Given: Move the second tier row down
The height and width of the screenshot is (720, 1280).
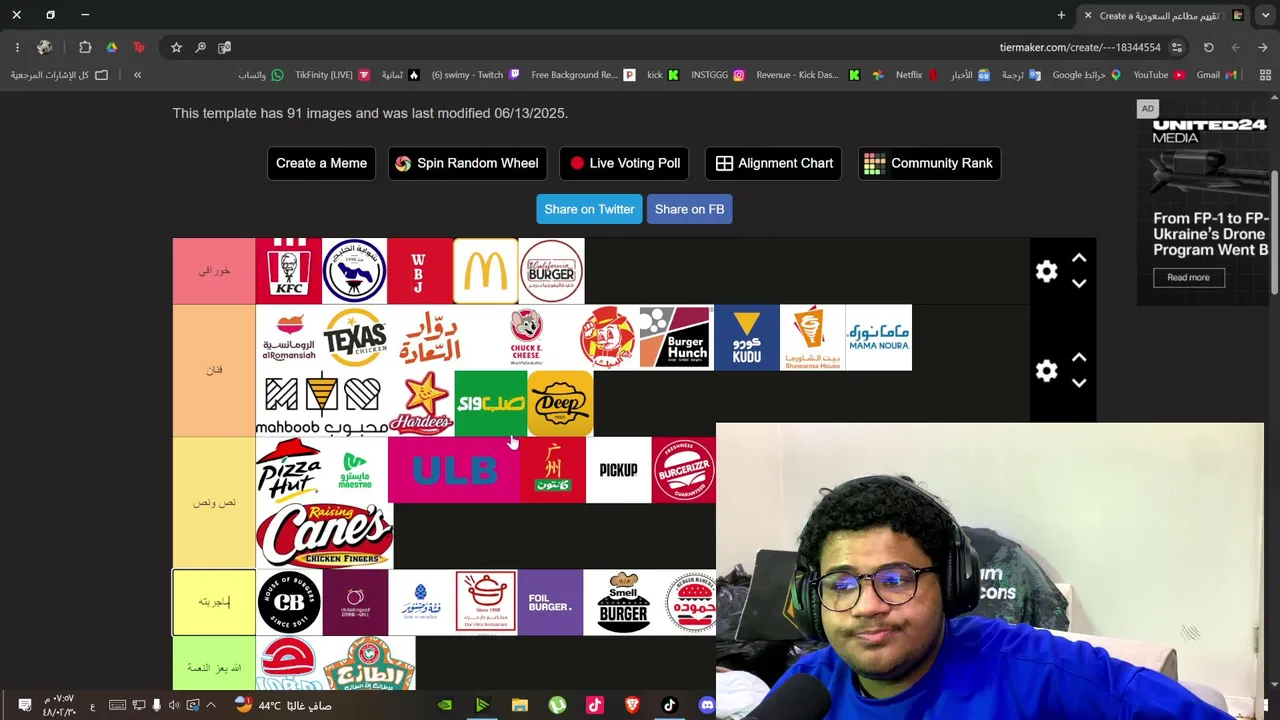Looking at the screenshot, I should click(x=1079, y=383).
